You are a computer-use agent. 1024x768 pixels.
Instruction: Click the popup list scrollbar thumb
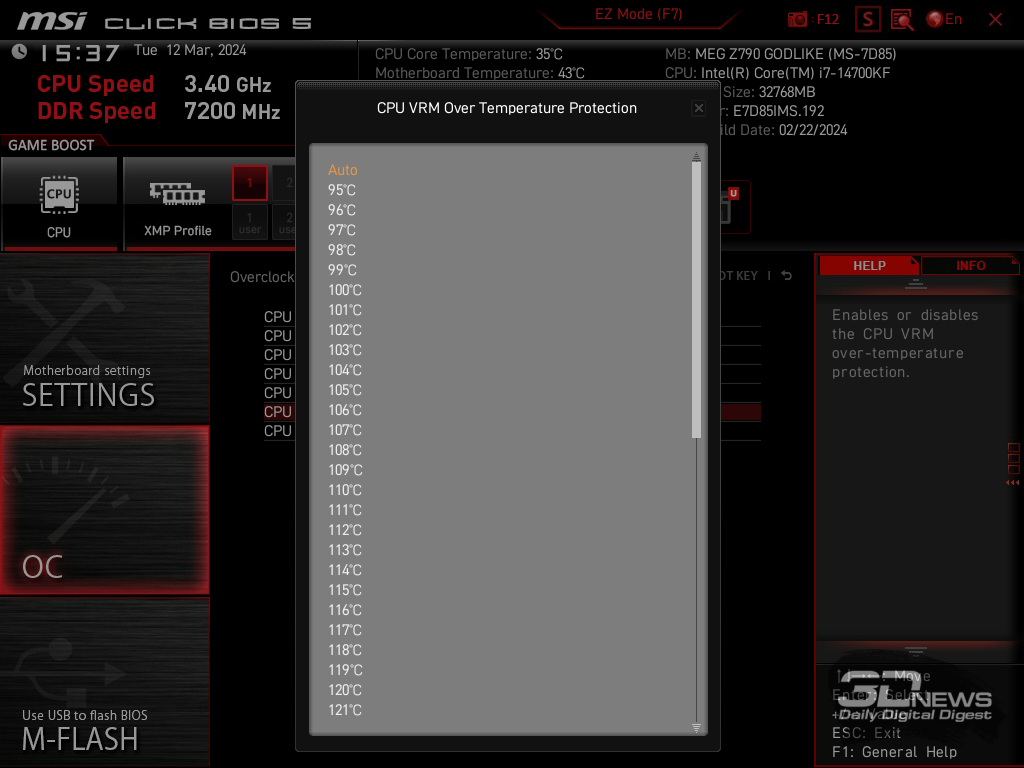[x=696, y=299]
